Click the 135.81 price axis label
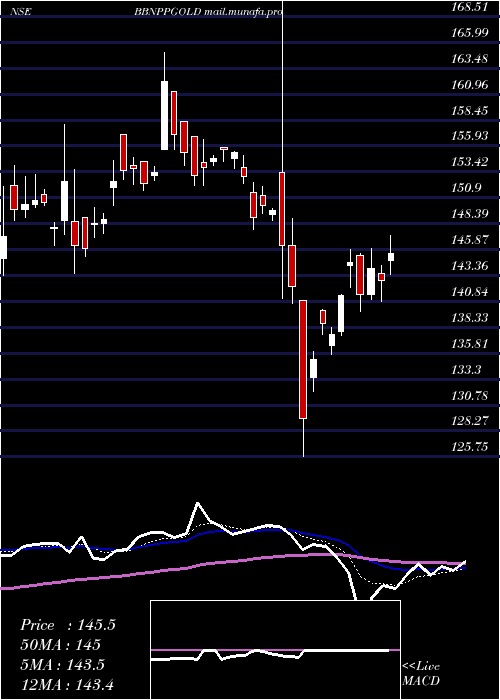Image resolution: width=500 pixels, height=700 pixels. pos(470,344)
